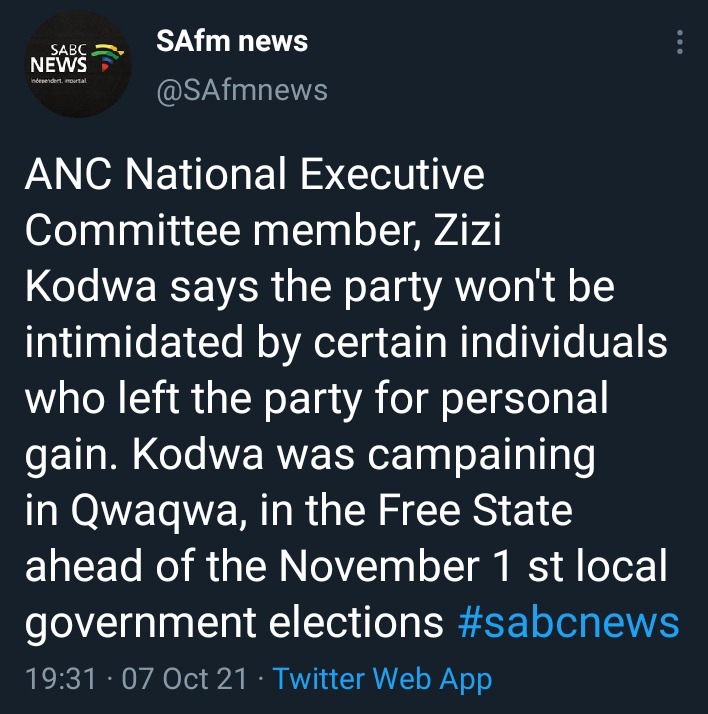Click the word 'campaining' in the tweet
This screenshot has height=714, width=708.
click(x=481, y=456)
